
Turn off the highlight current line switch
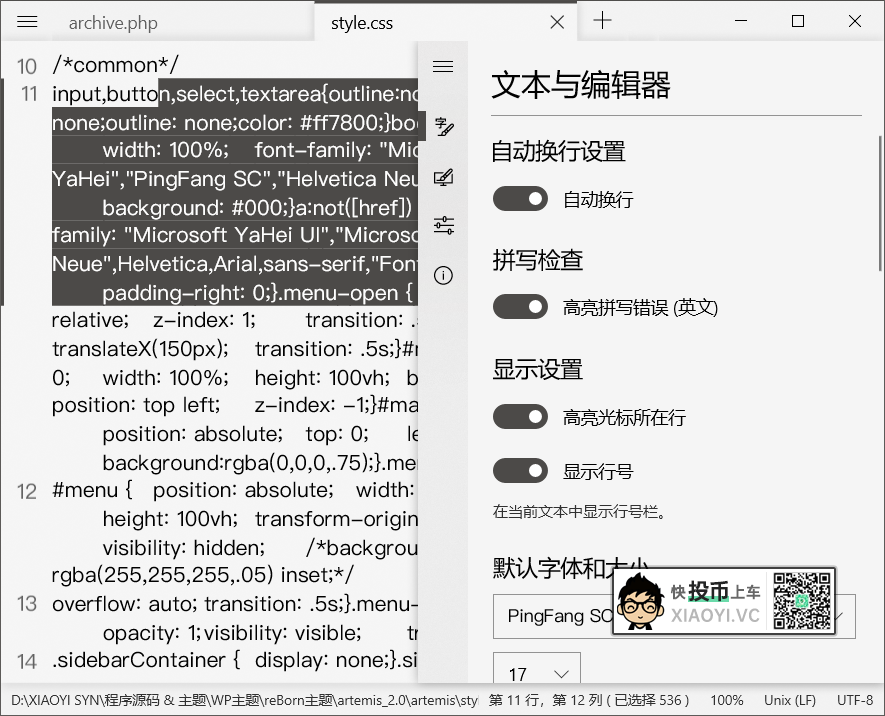520,416
